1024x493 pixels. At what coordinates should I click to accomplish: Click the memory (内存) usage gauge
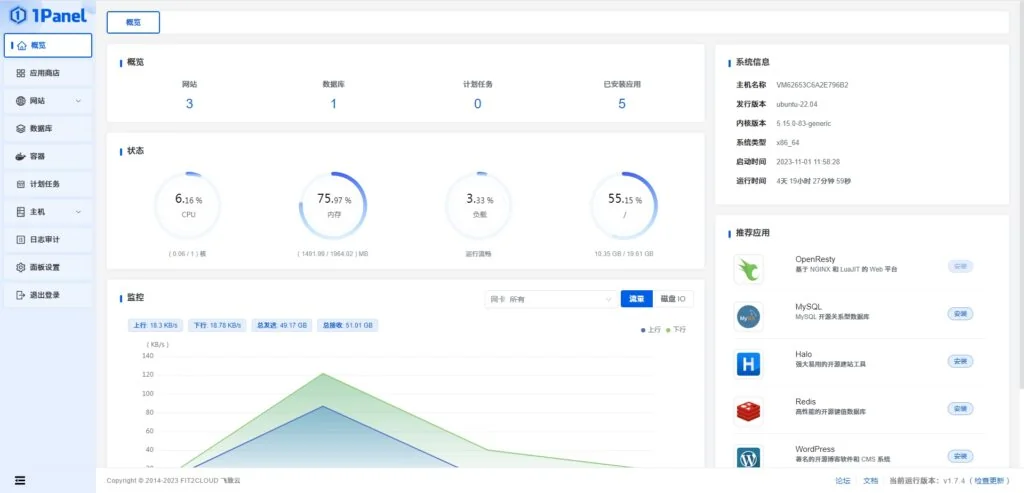tap(333, 206)
